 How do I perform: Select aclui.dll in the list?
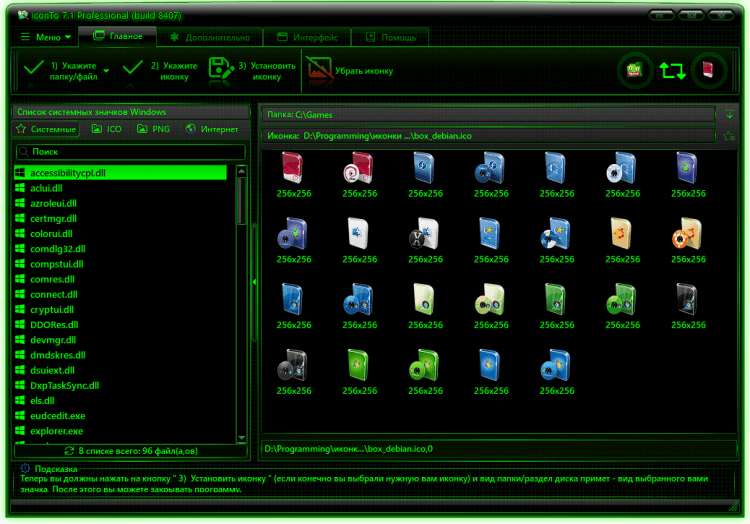[x=121, y=188]
